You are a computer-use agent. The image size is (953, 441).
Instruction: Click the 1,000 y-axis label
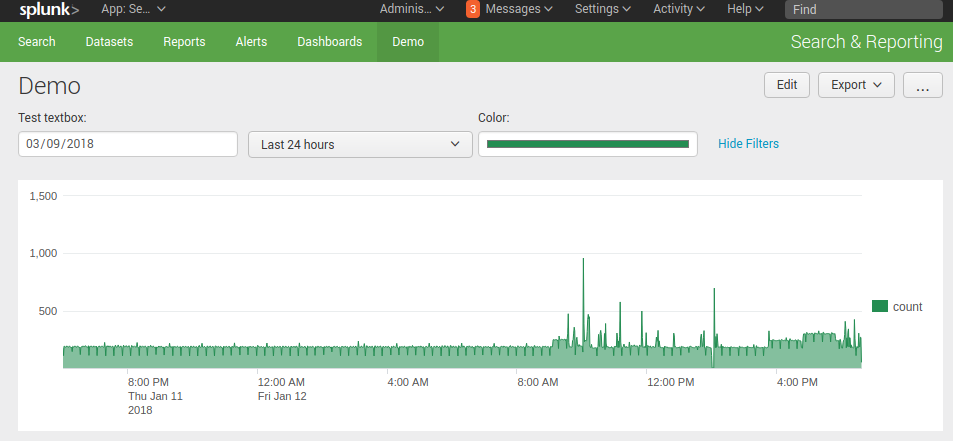[43, 253]
